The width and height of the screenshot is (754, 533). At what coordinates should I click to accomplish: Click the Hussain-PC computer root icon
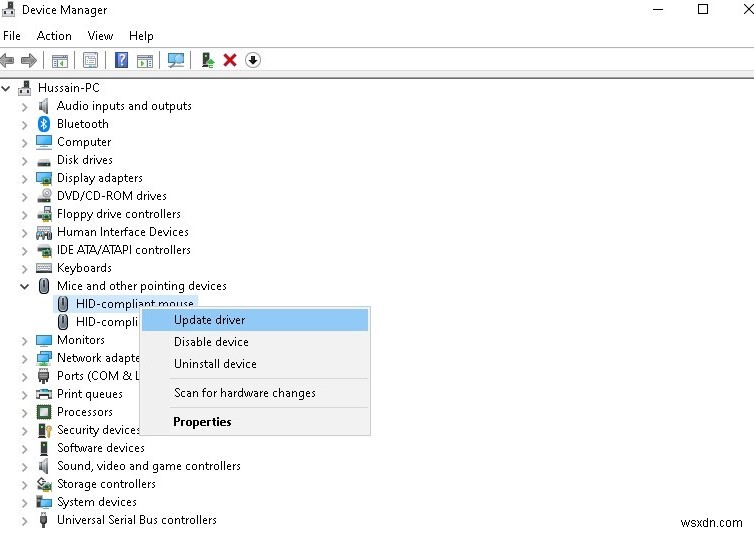pyautogui.click(x=25, y=88)
